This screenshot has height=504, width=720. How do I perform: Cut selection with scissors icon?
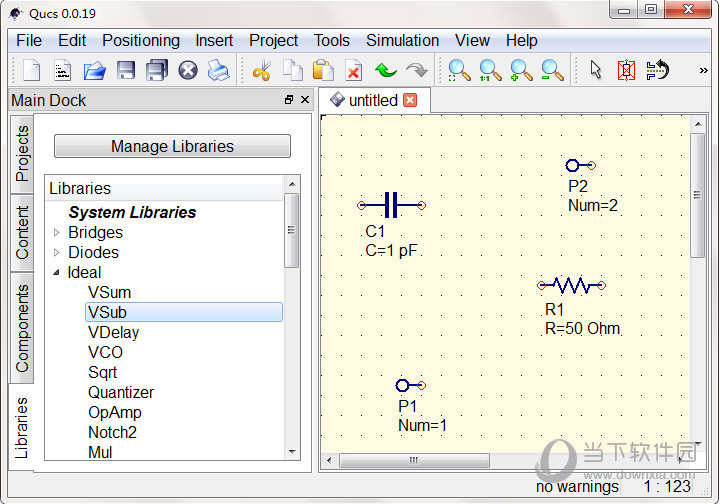[x=262, y=71]
